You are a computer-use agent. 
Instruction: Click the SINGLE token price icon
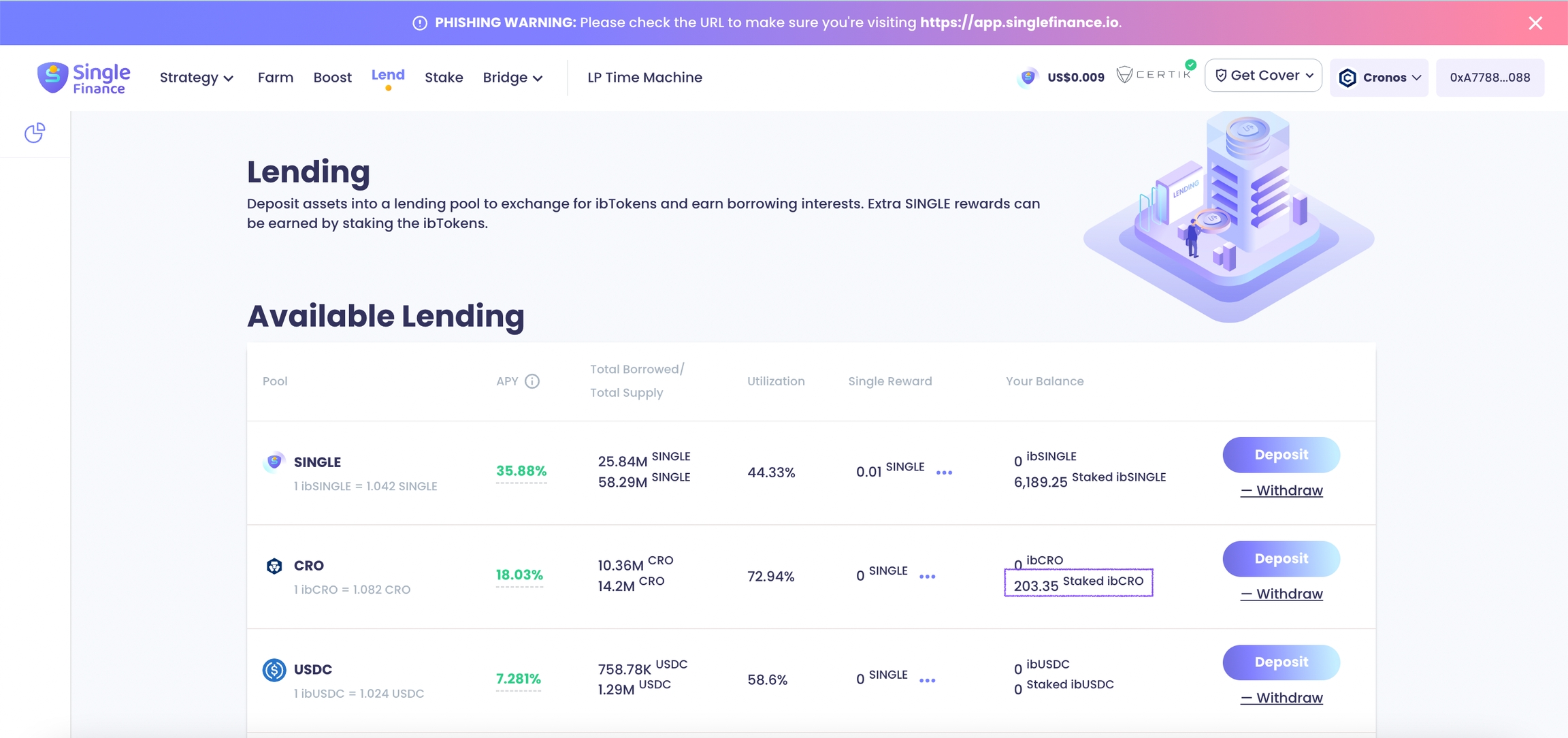[1028, 78]
